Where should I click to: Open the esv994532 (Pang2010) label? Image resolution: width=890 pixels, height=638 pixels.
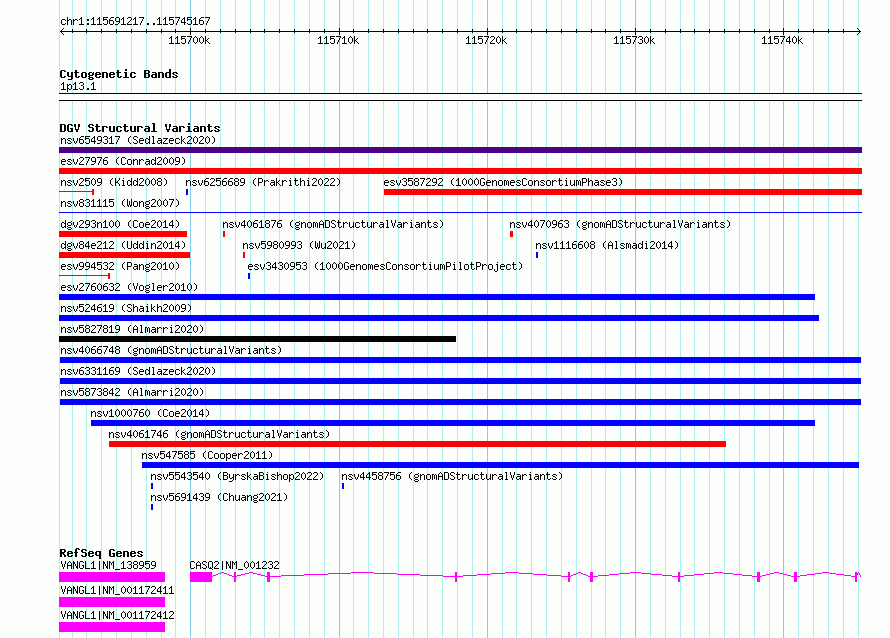click(x=120, y=266)
